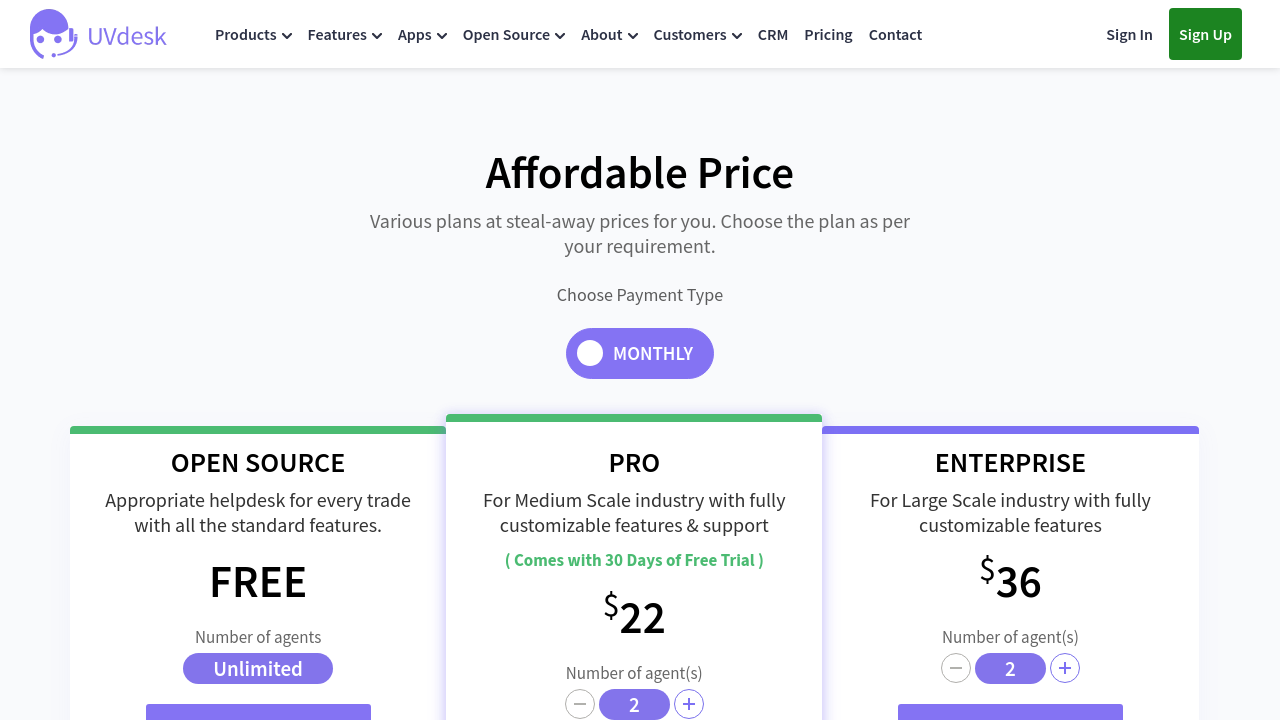Decrease Enterprise agent count with minus icon
This screenshot has width=1280, height=720.
(956, 668)
